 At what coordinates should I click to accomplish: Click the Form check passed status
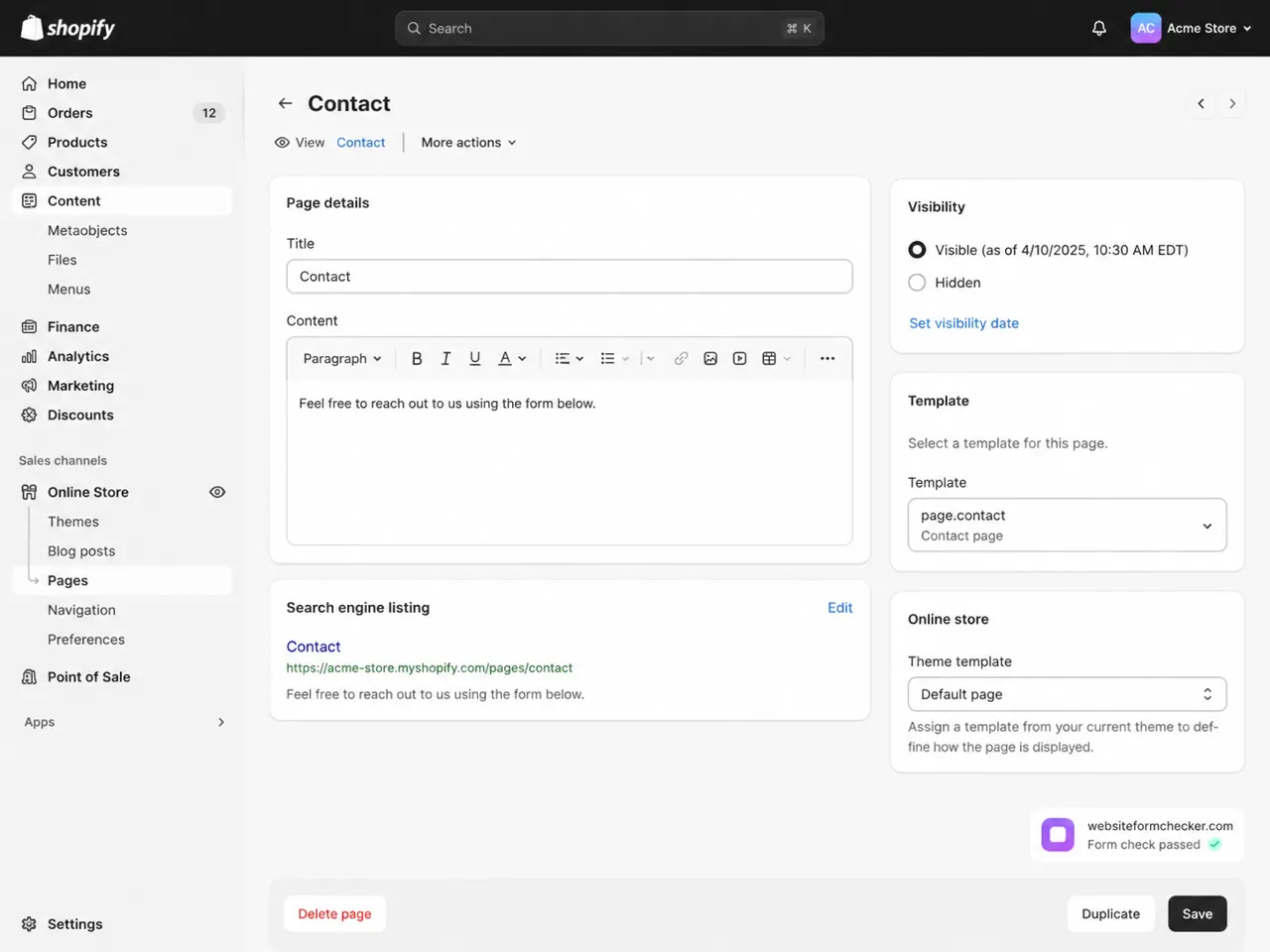[x=1154, y=845]
